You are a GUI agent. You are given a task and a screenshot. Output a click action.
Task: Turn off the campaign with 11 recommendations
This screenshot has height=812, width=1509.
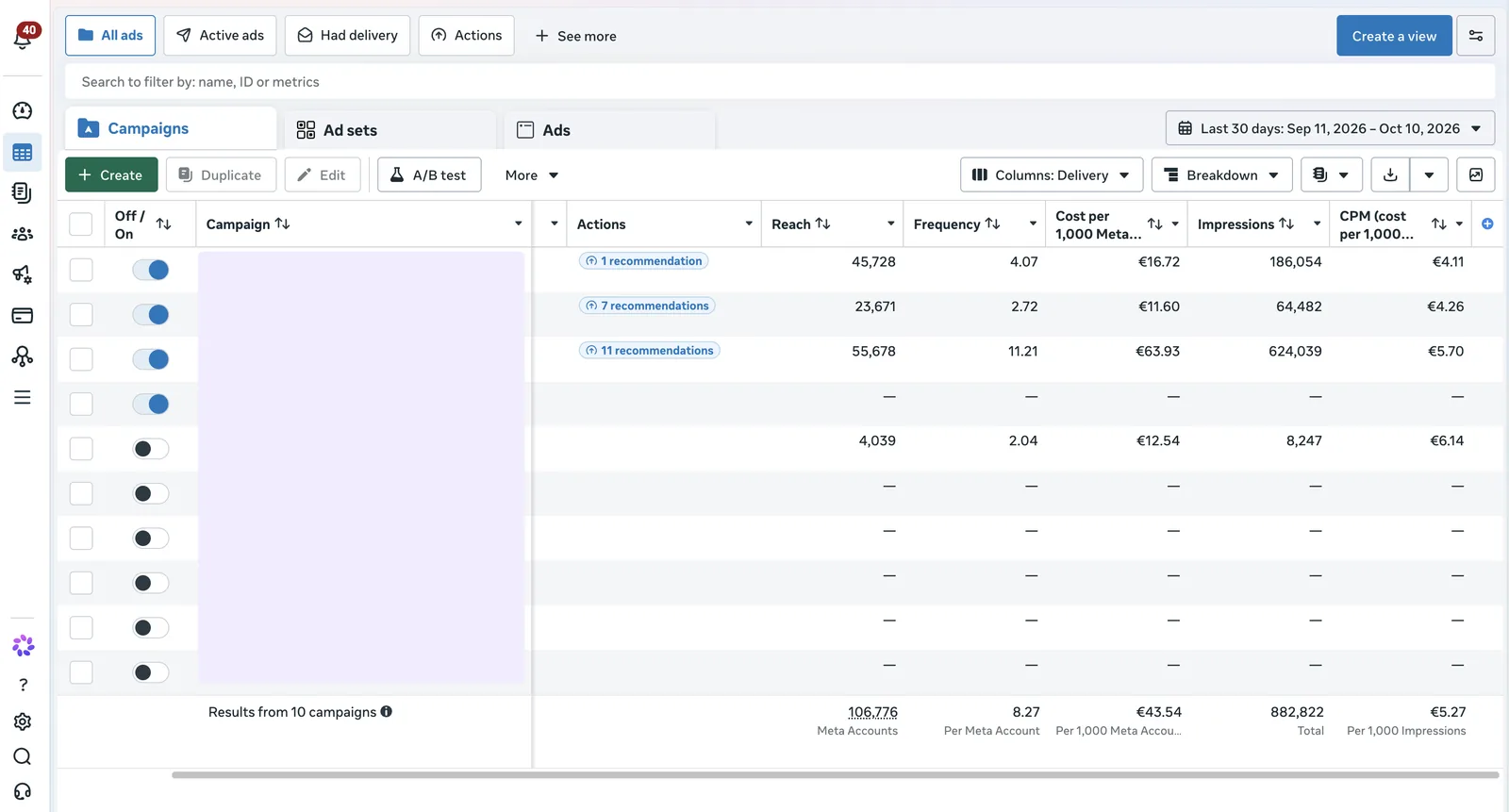click(x=151, y=359)
